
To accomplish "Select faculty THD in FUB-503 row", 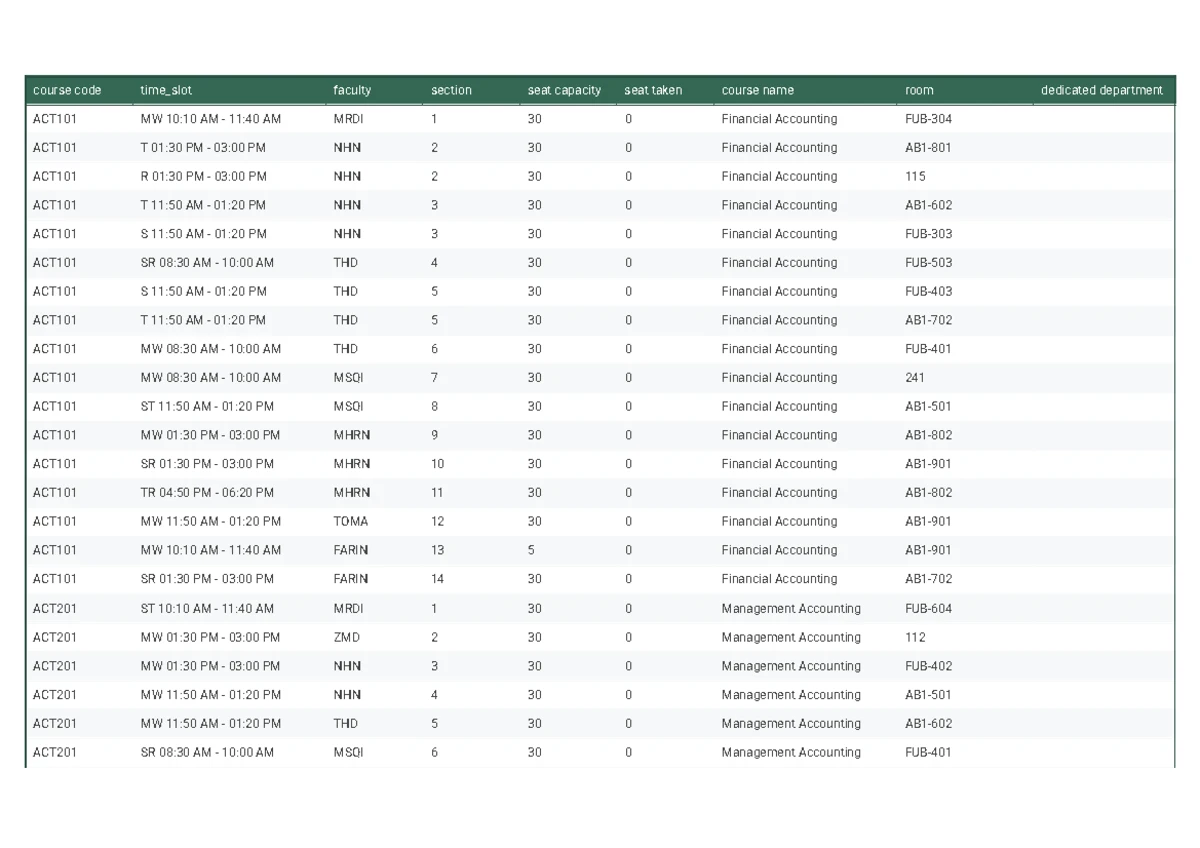I will coord(345,263).
